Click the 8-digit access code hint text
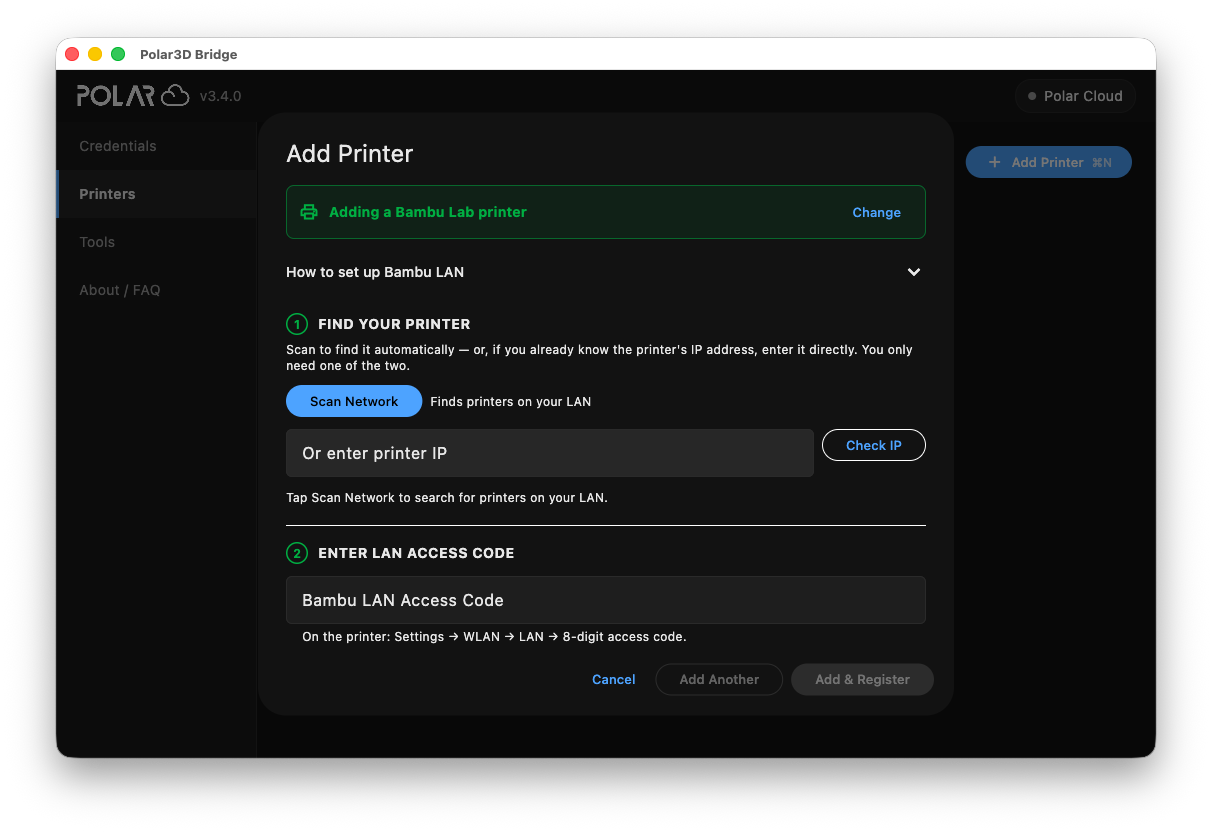 point(494,636)
